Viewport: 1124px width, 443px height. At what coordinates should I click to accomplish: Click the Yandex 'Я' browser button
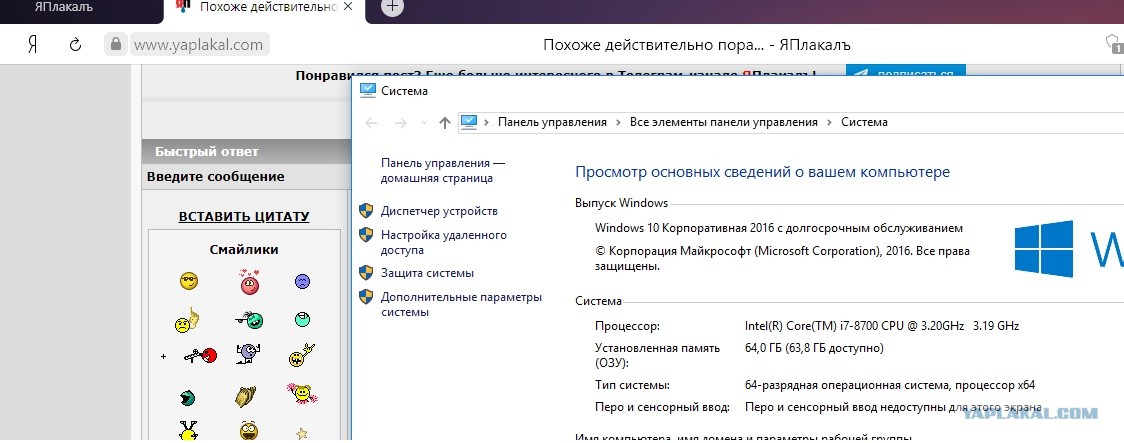click(32, 44)
